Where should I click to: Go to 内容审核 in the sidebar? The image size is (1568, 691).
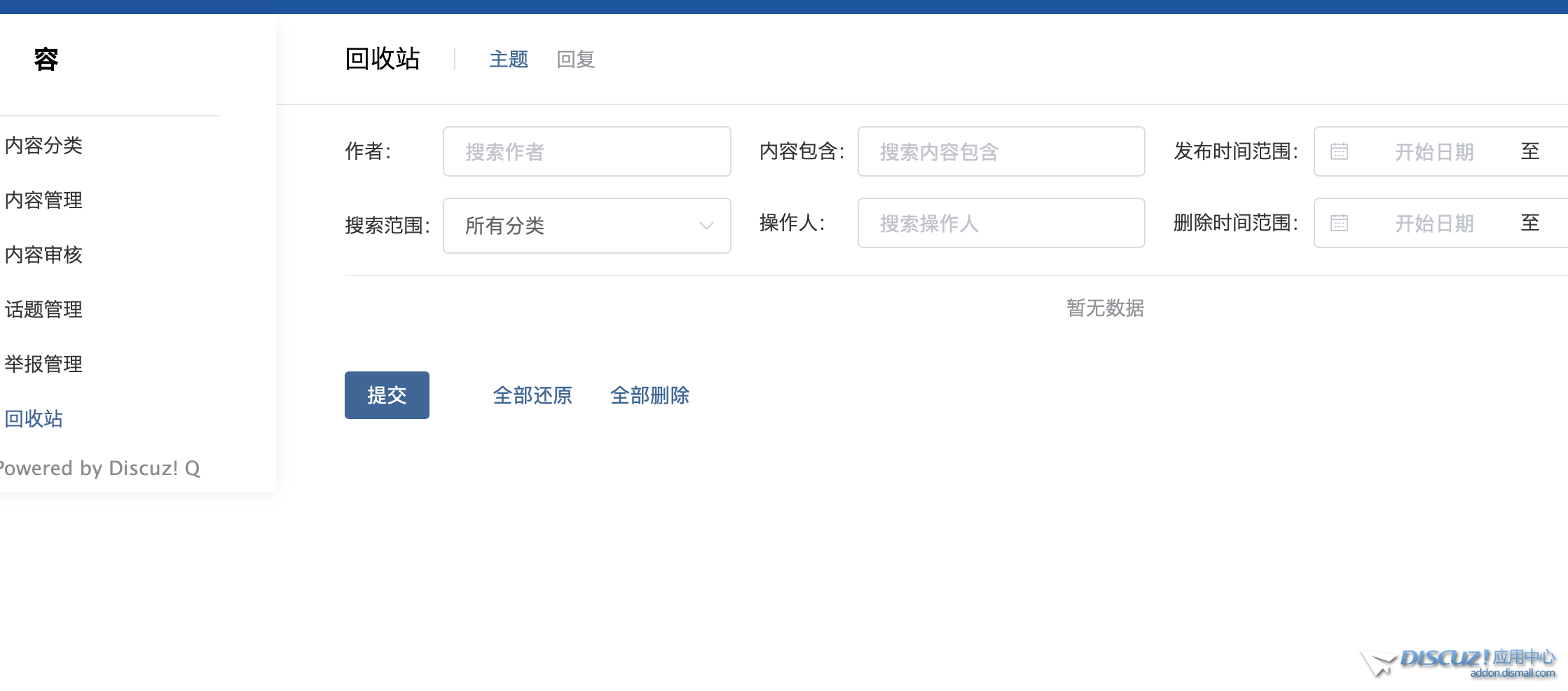pyautogui.click(x=43, y=255)
